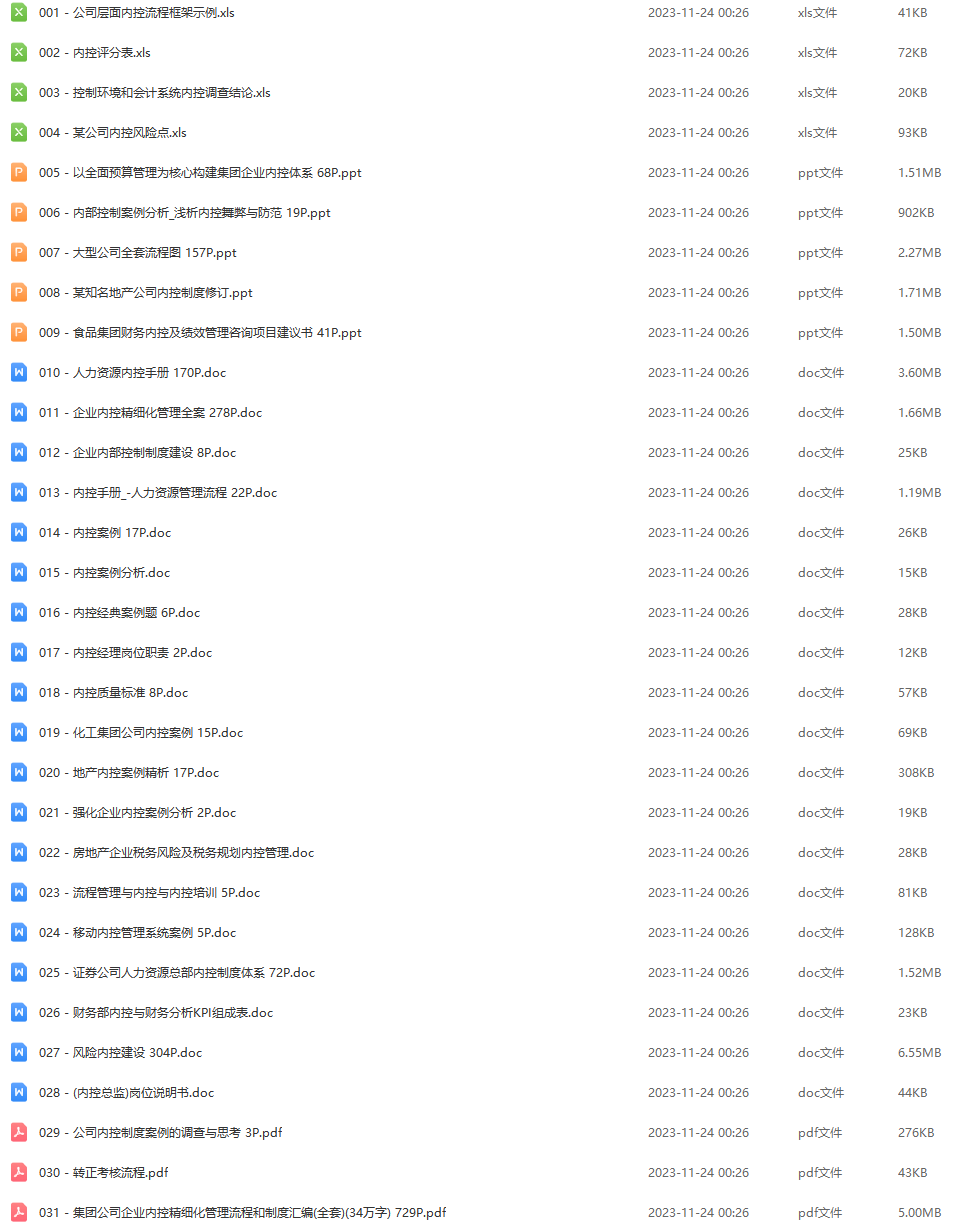Screen dimensions: 960x1225
Task: Click file name 022 - 房地产企业税务风险及税务规划内控管理.doc
Action: click(177, 853)
